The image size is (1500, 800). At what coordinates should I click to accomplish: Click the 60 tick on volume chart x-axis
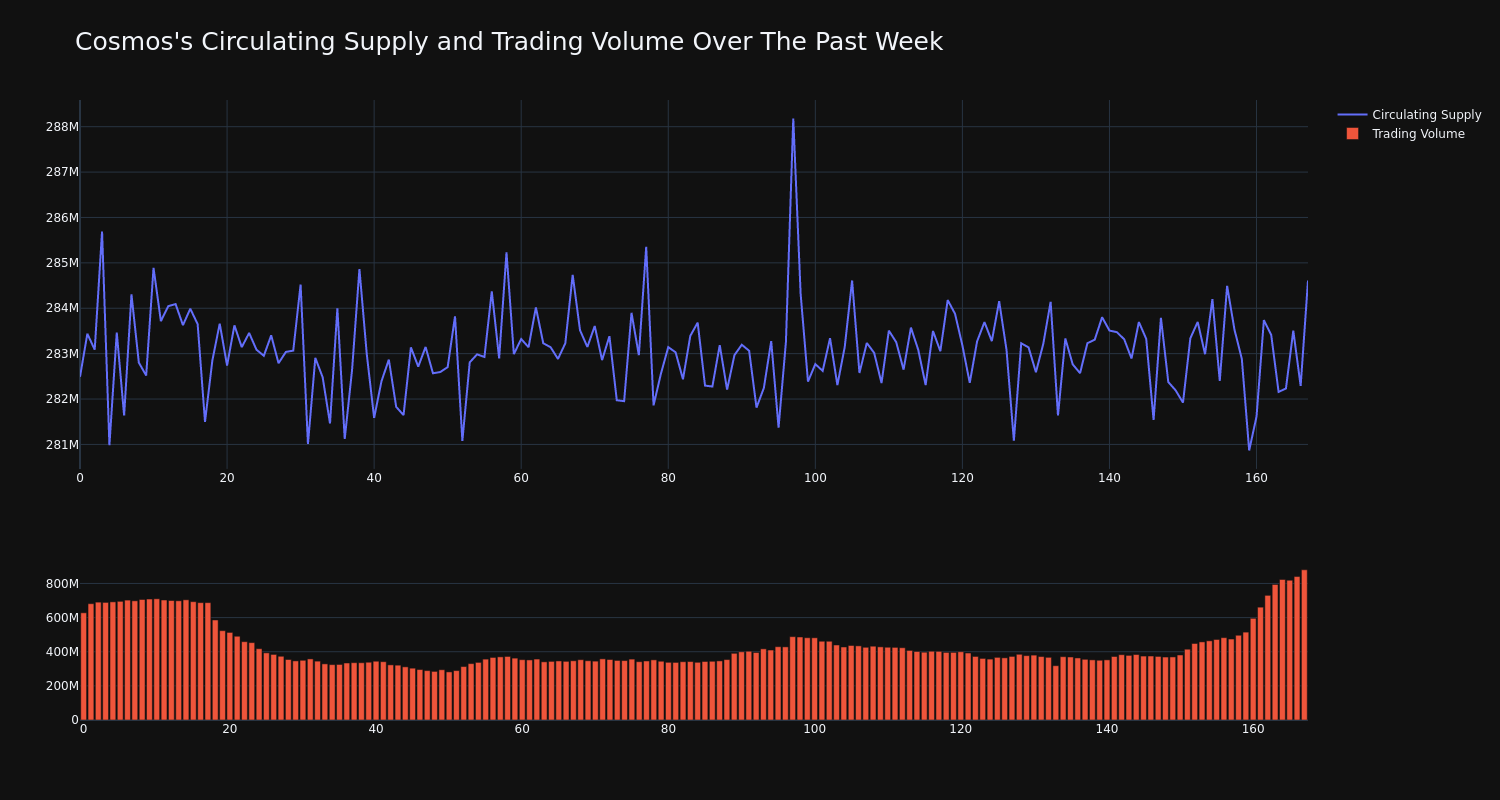pos(522,729)
